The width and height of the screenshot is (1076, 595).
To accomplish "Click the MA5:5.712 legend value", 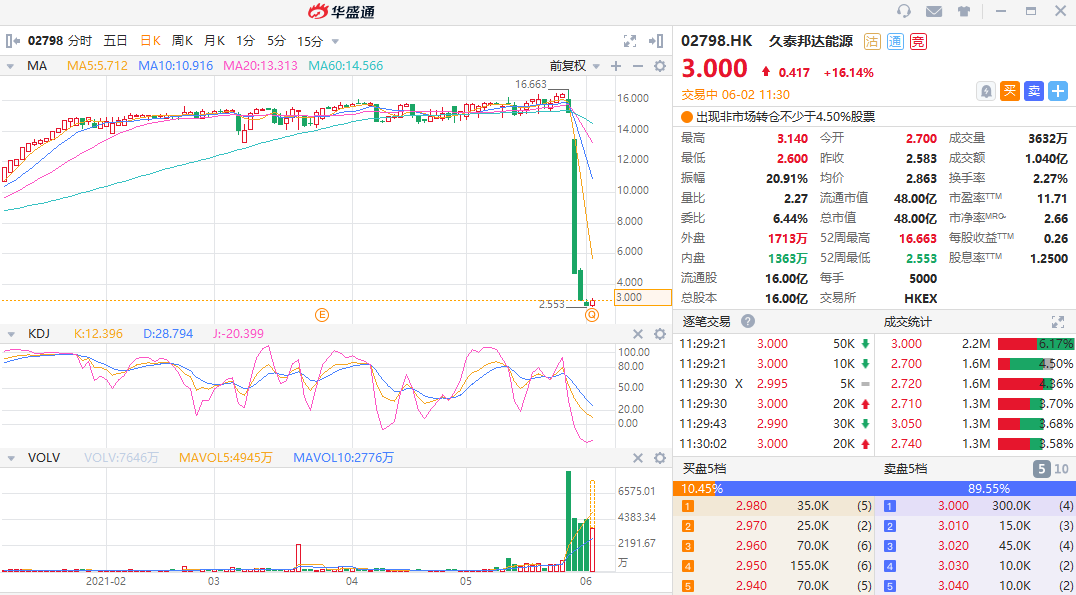I will [x=97, y=66].
